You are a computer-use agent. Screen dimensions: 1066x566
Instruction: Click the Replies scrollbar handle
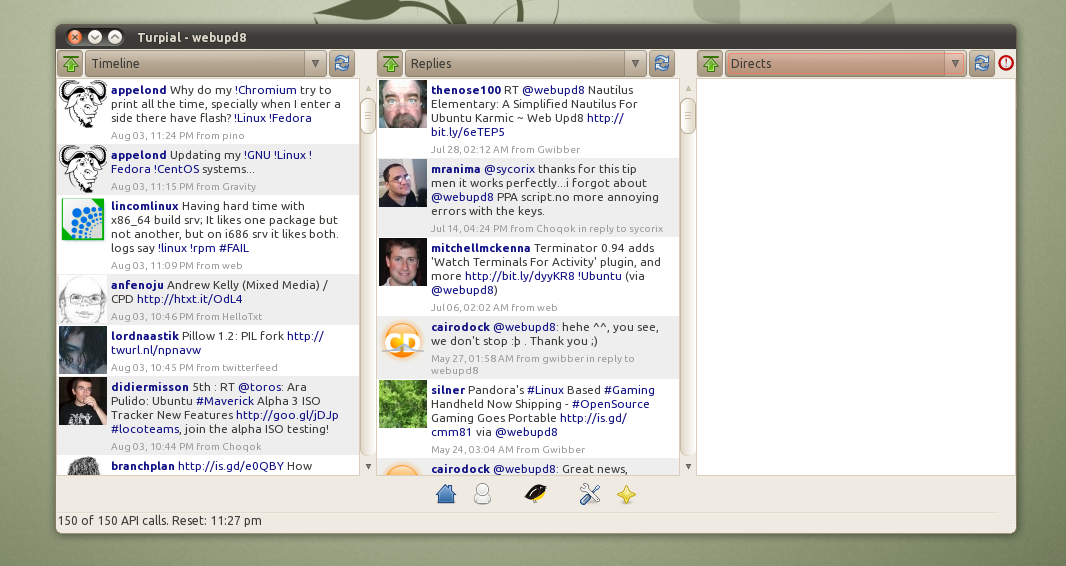(x=688, y=116)
